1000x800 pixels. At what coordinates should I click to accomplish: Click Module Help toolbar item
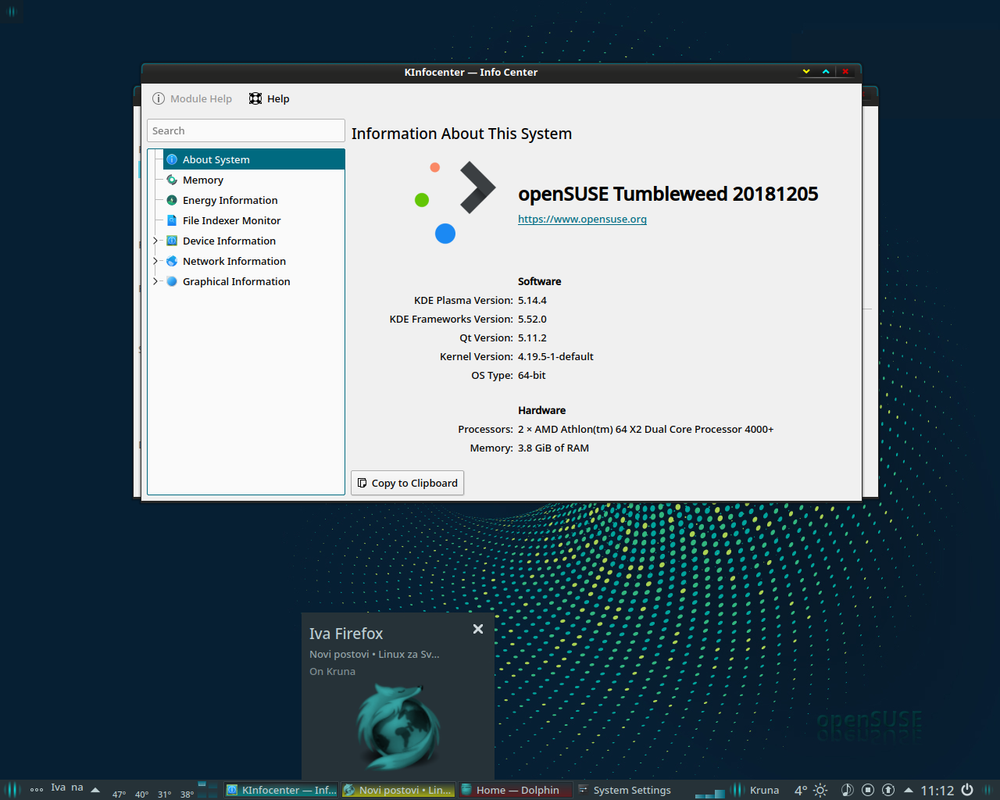pos(192,99)
